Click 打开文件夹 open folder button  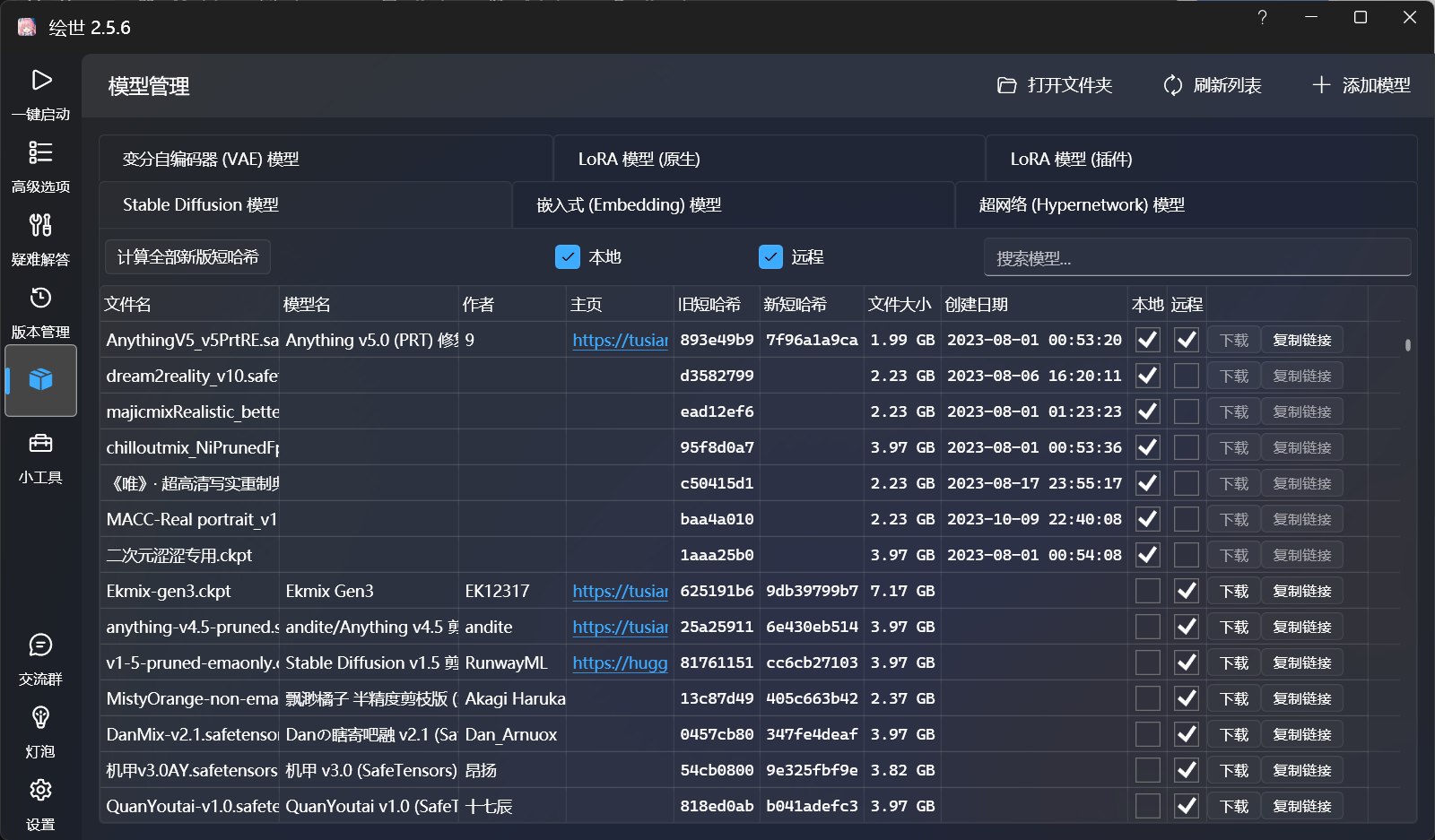click(x=1055, y=85)
